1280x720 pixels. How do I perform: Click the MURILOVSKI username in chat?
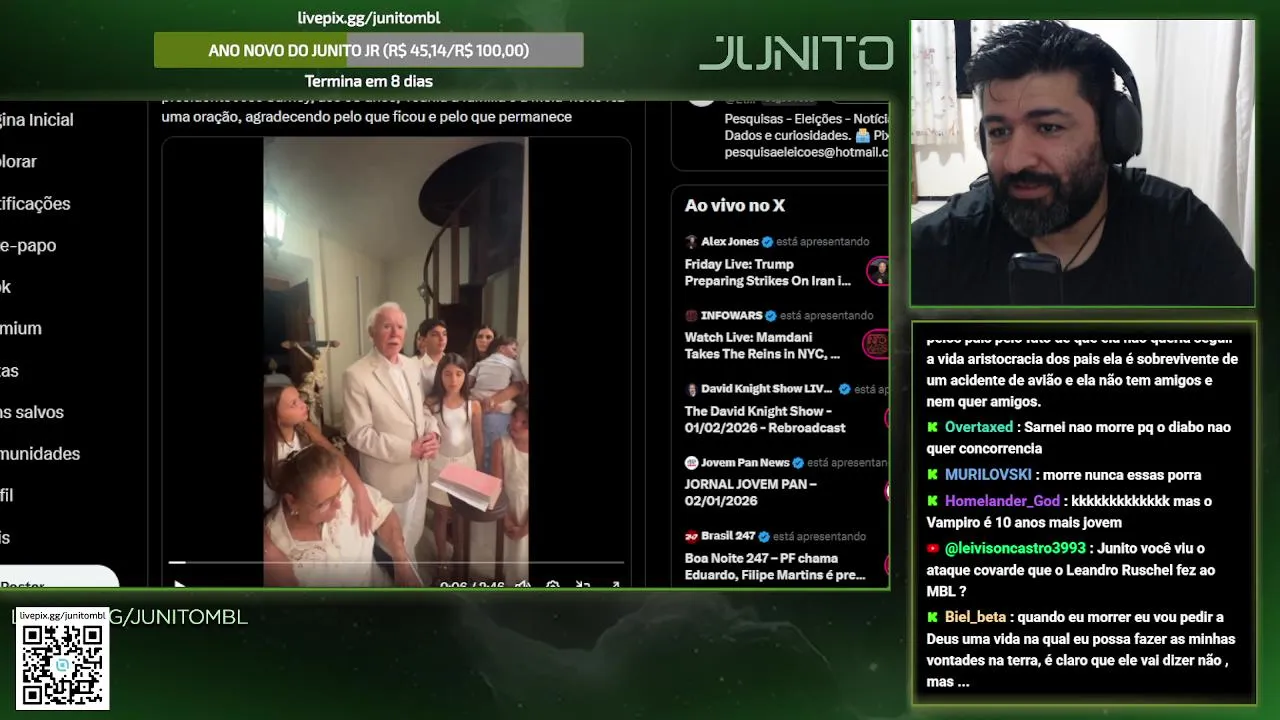coord(988,475)
